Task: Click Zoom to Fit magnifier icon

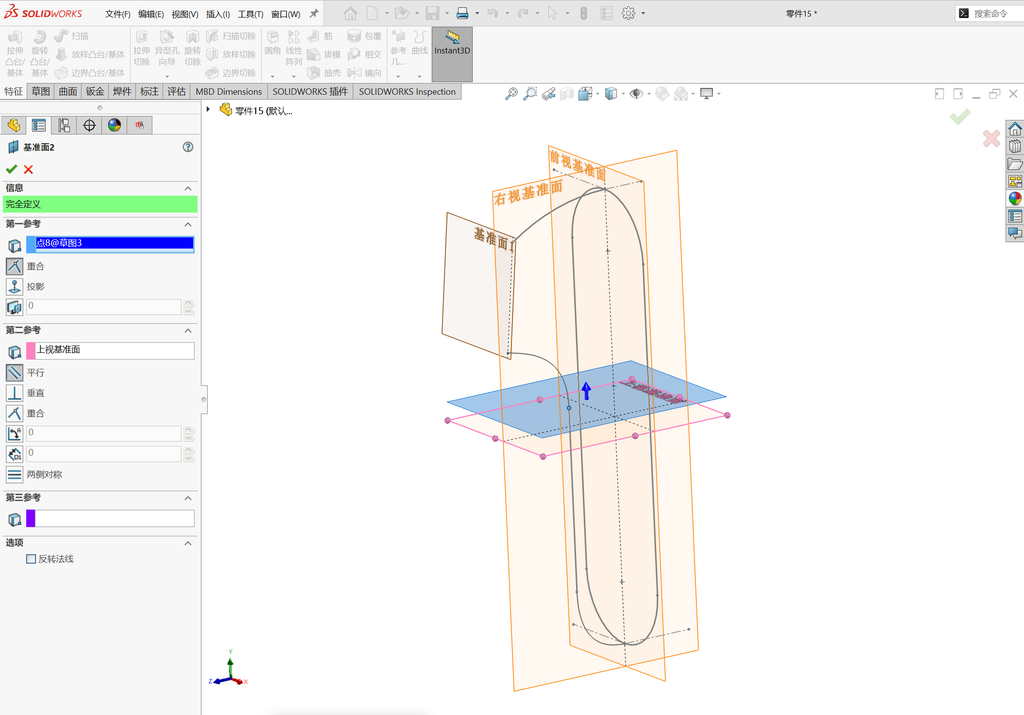Action: pyautogui.click(x=511, y=93)
